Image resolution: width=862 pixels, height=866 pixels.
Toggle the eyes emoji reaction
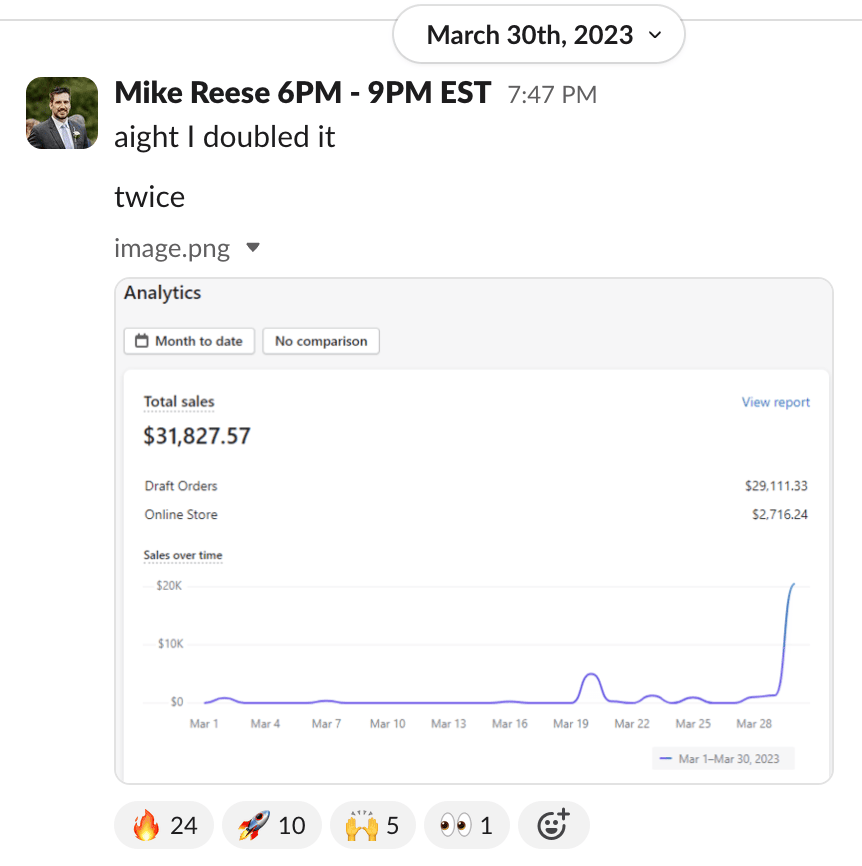pos(467,825)
